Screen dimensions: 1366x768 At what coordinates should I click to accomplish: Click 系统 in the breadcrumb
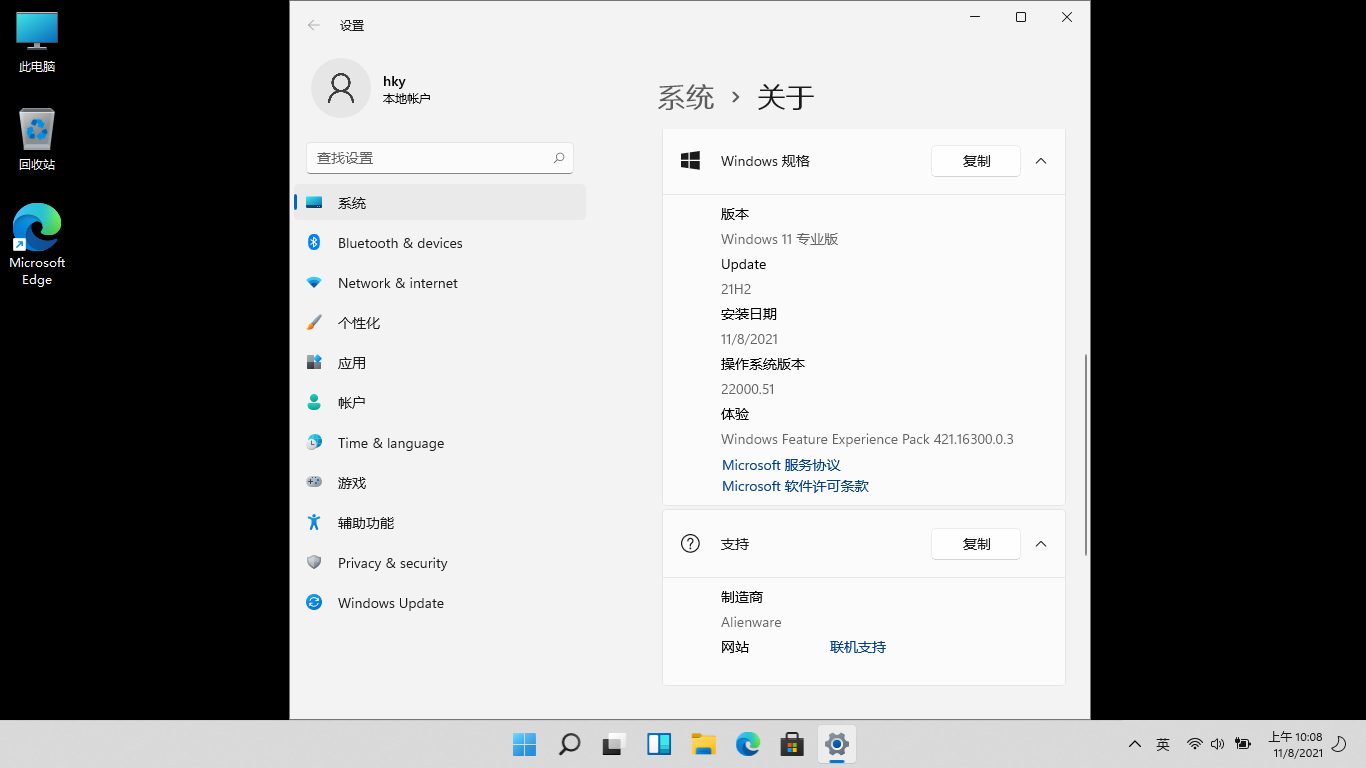[686, 97]
